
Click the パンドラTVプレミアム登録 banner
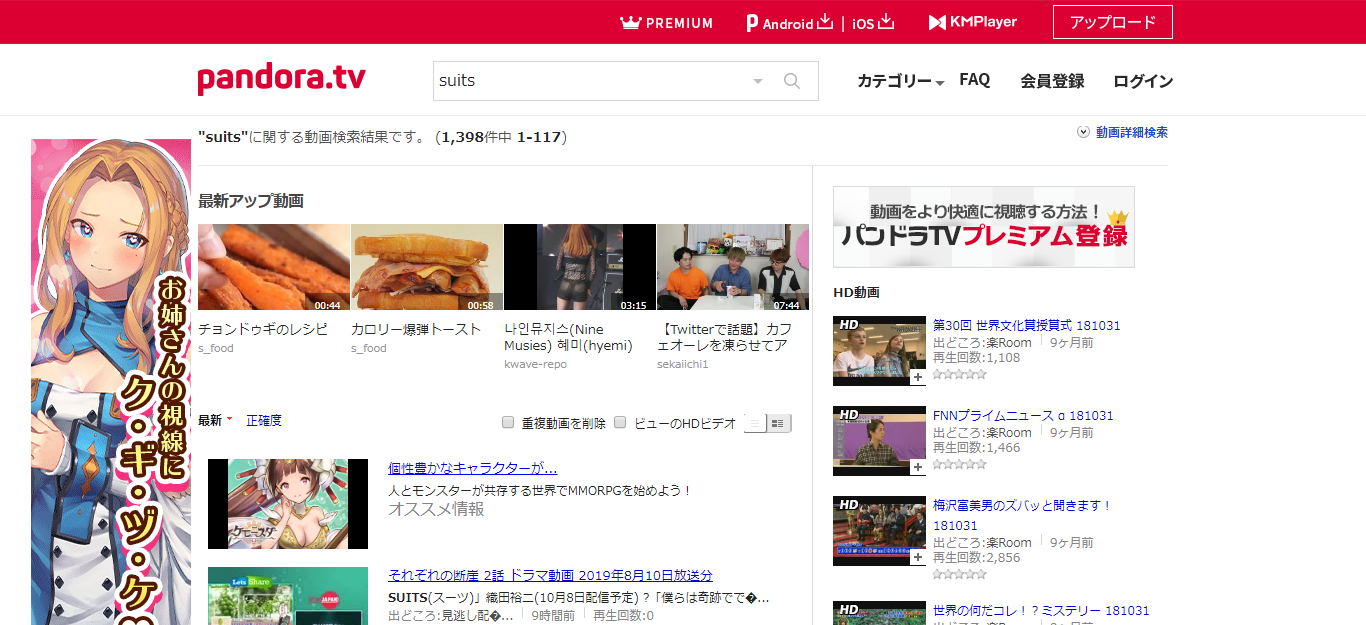click(x=984, y=227)
